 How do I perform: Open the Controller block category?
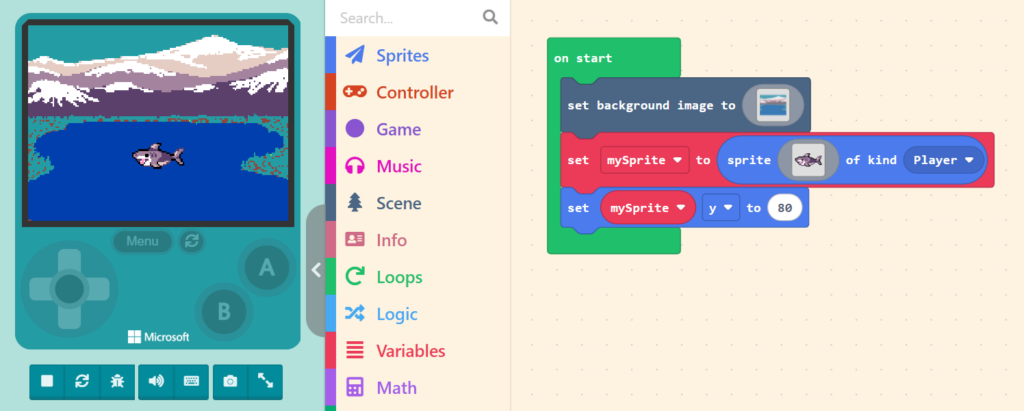click(414, 93)
